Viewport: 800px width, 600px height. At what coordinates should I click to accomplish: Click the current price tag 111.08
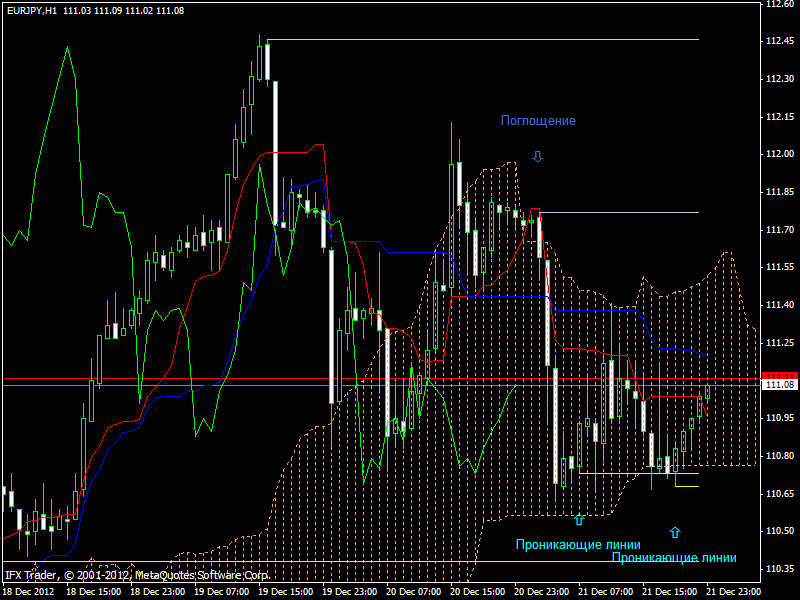(778, 385)
